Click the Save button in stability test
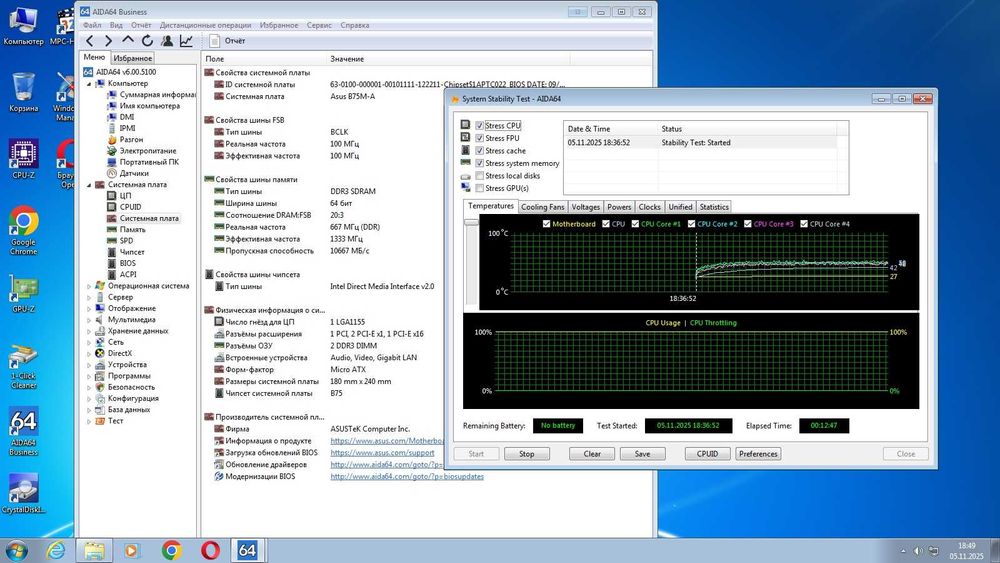Image resolution: width=1000 pixels, height=563 pixels. (642, 454)
